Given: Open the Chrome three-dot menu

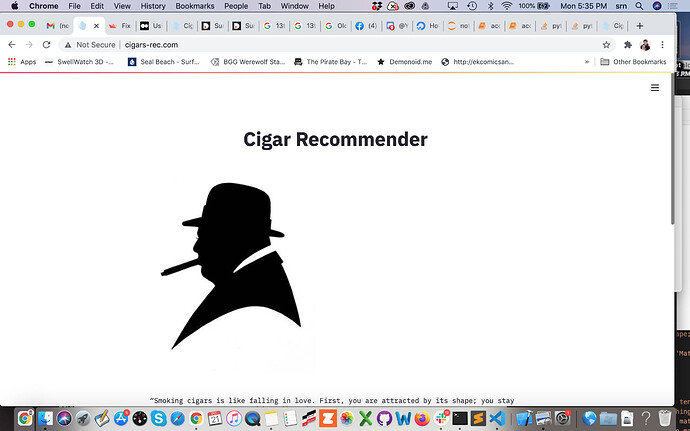Looking at the screenshot, I should click(662, 44).
